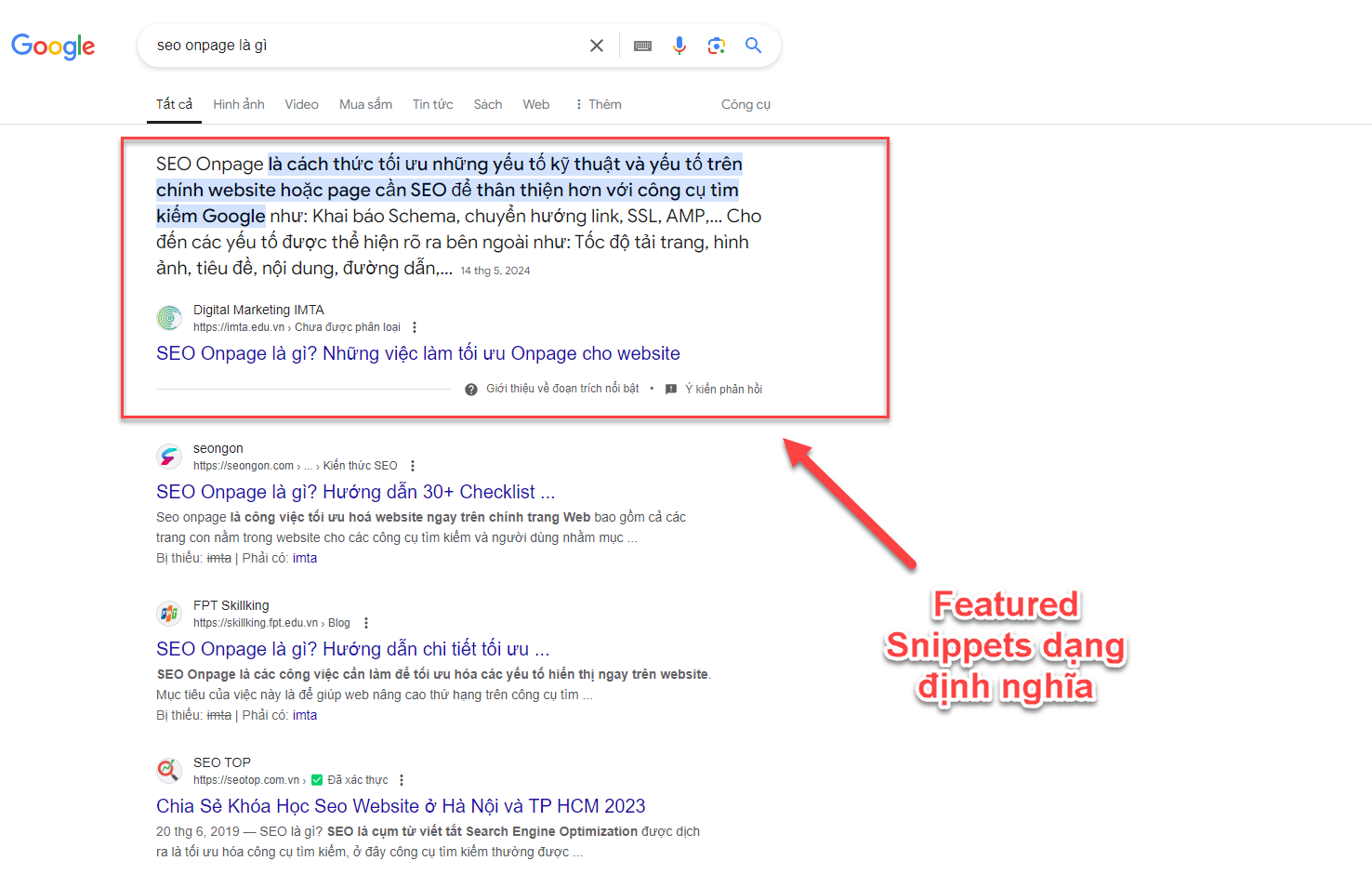1372x874 pixels.
Task: Click the 'Digital Marketing IMTA' site name
Action: click(258, 310)
